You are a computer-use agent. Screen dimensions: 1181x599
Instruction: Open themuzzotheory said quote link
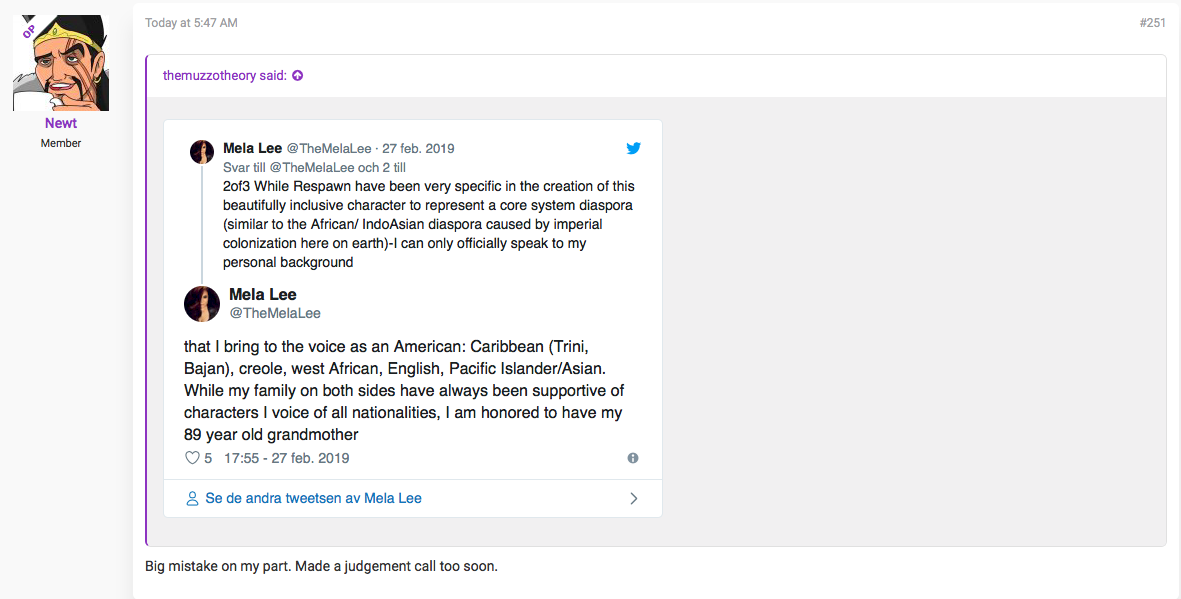(x=224, y=75)
